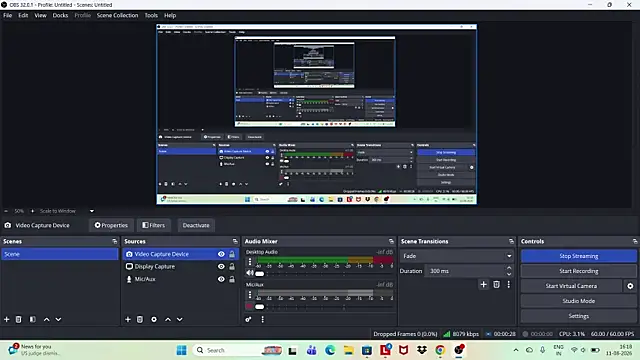Select Display Capture source row
Viewport: 640px width, 360px height.
click(x=181, y=267)
